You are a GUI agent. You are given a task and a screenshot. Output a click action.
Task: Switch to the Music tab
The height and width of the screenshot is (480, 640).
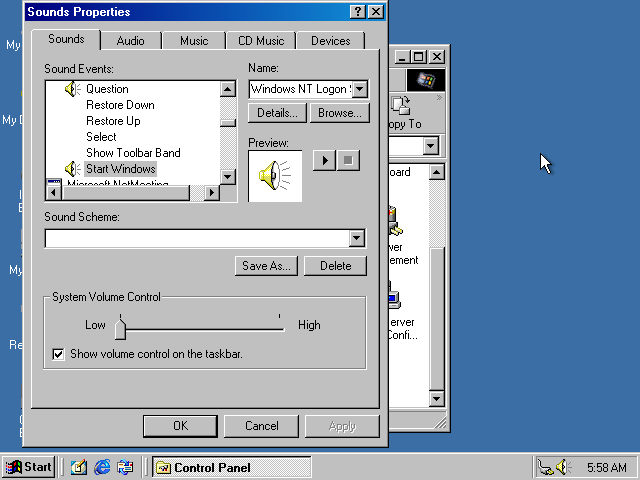194,41
